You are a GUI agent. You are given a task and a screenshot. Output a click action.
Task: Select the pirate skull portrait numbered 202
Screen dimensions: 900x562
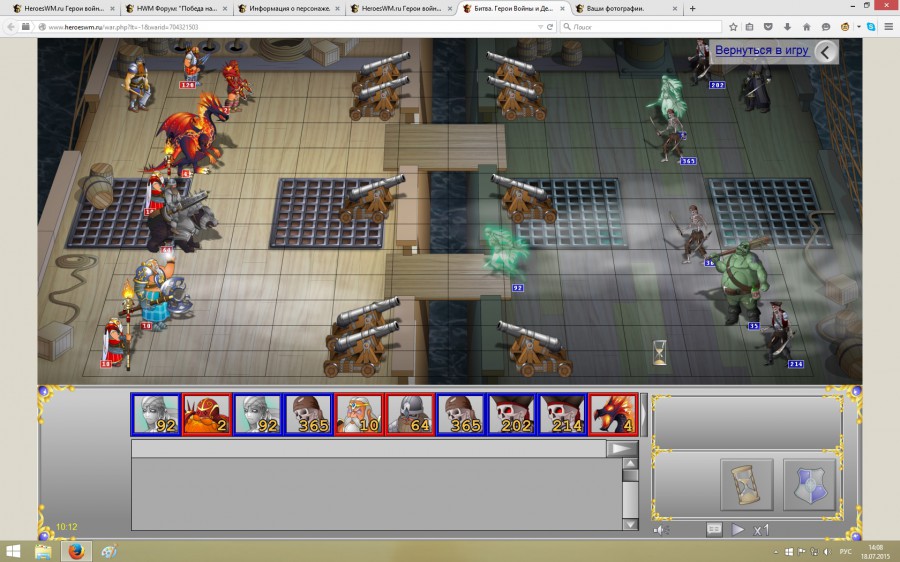(x=511, y=414)
